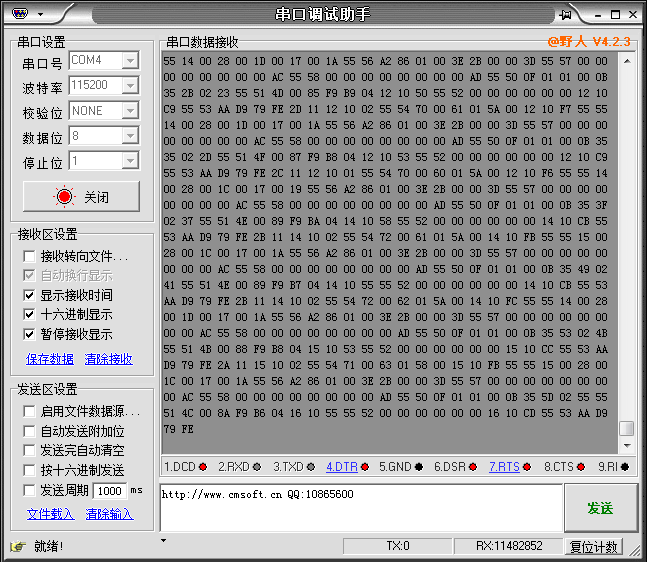Image resolution: width=647 pixels, height=562 pixels.
Task: Click the green 发送 send button
Action: (601, 508)
